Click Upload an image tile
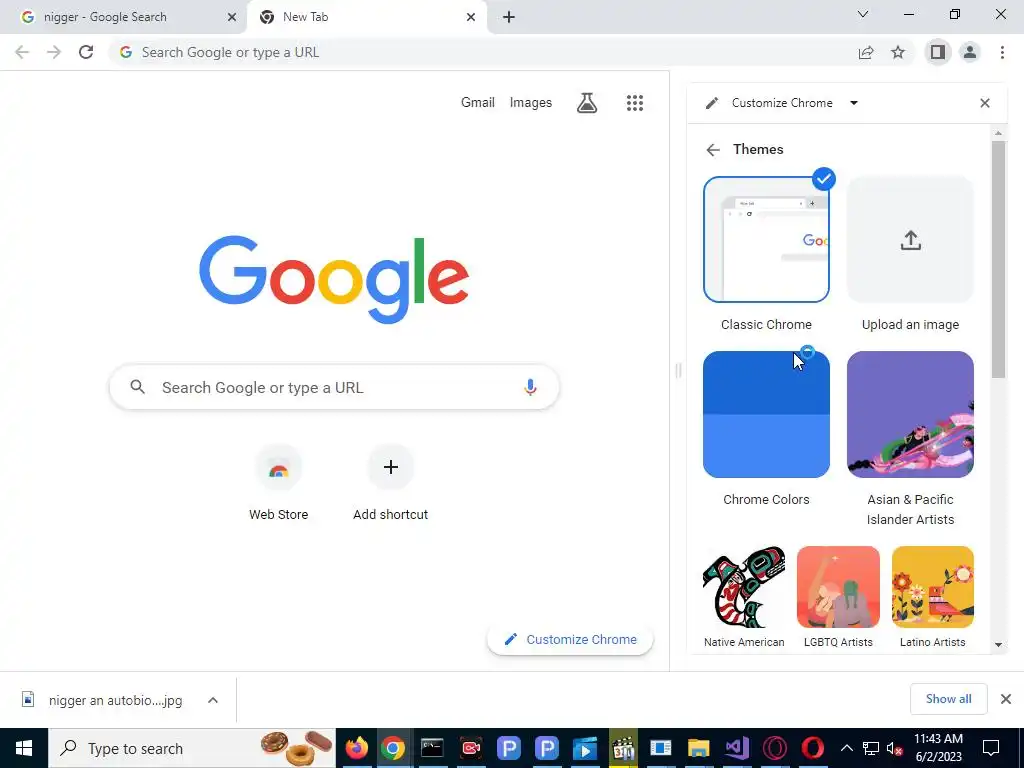Viewport: 1024px width, 768px height. (x=910, y=240)
